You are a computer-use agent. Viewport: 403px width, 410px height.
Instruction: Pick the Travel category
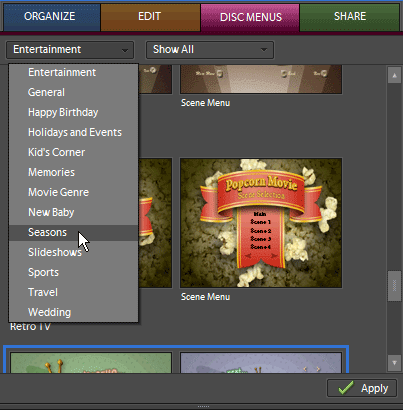pyautogui.click(x=73, y=292)
